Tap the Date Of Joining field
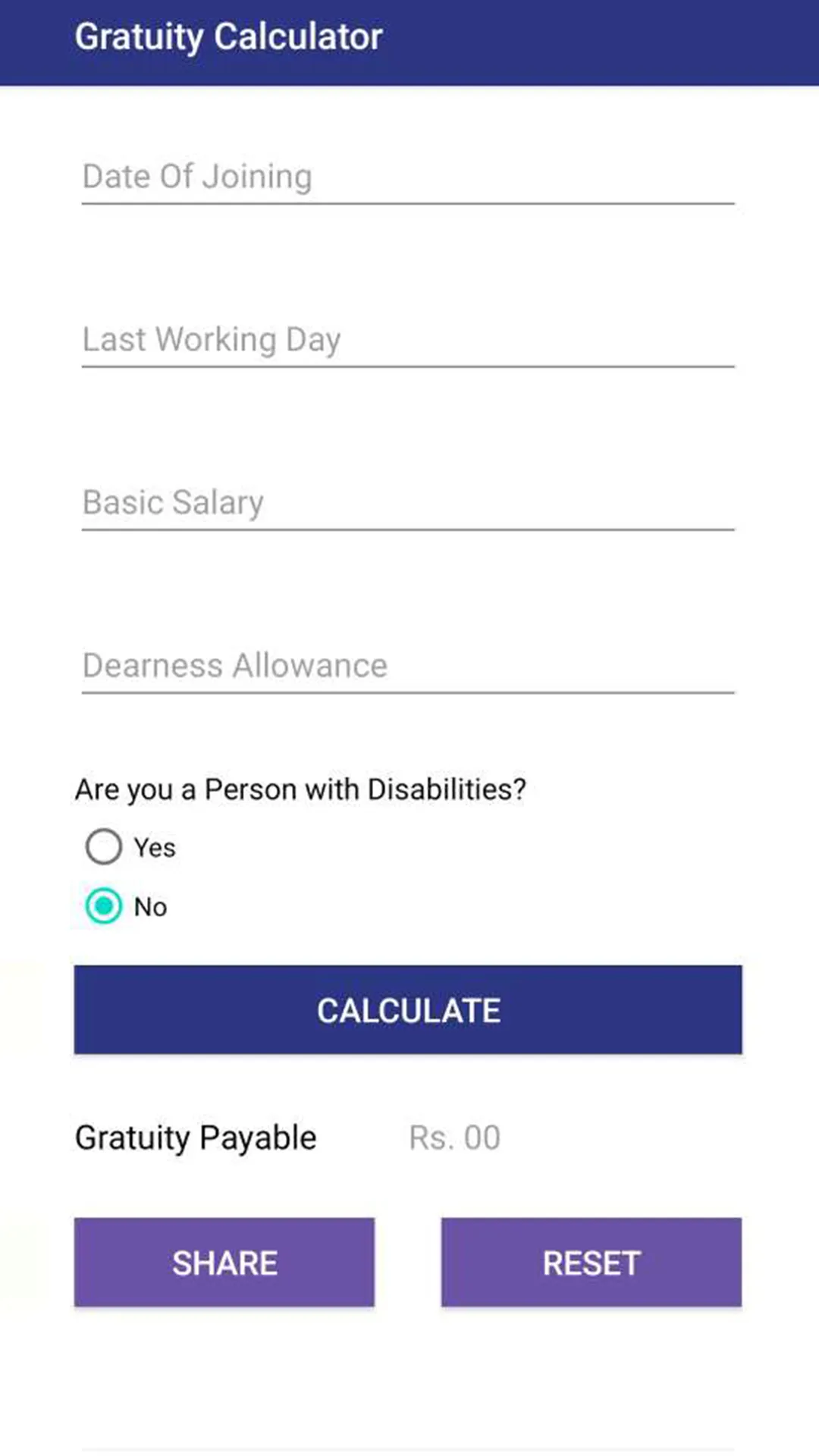Image resolution: width=819 pixels, height=1456 pixels. tap(408, 177)
